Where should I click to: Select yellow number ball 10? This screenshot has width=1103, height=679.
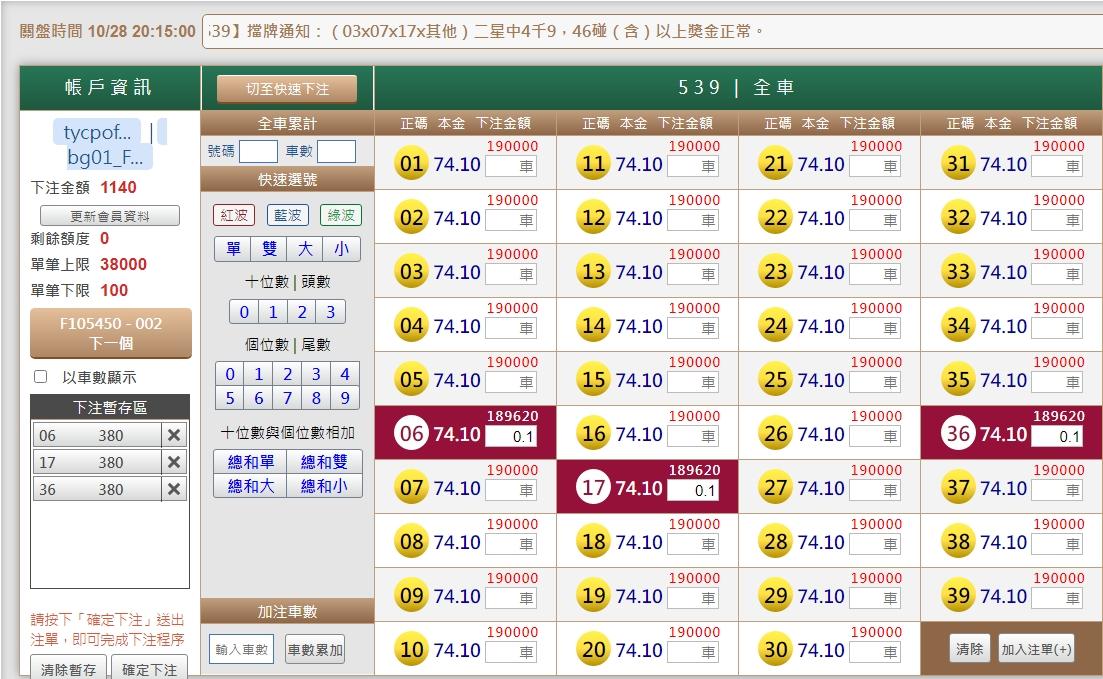pos(412,649)
